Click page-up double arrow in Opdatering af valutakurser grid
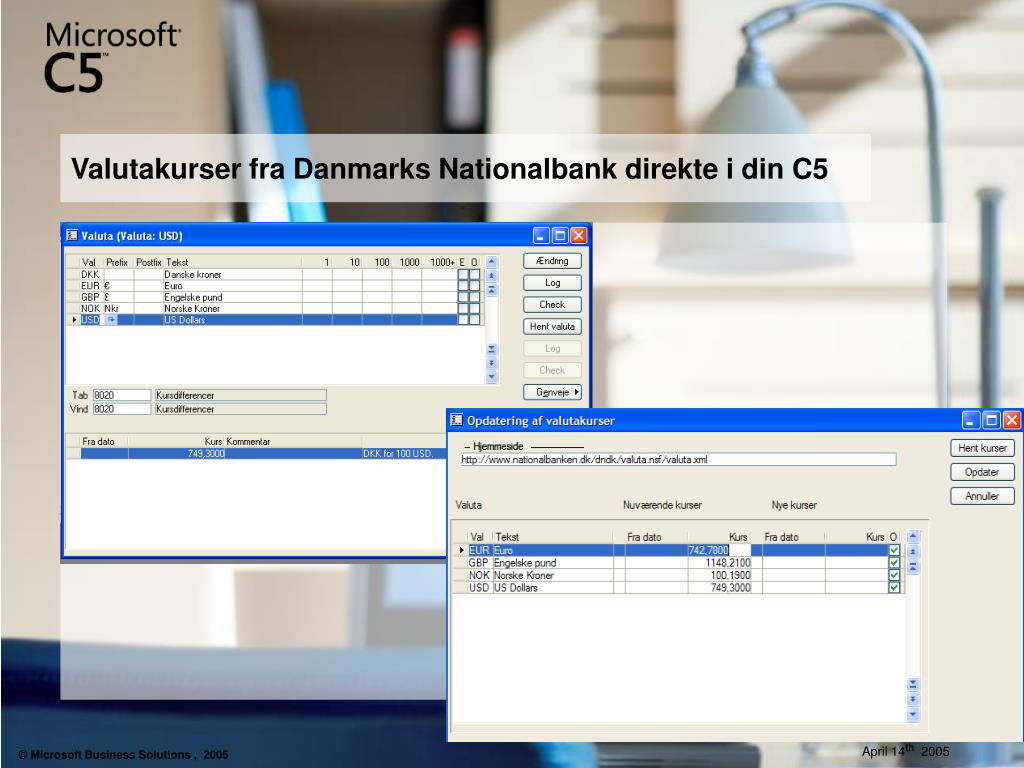This screenshot has width=1024, height=768. coord(913,551)
